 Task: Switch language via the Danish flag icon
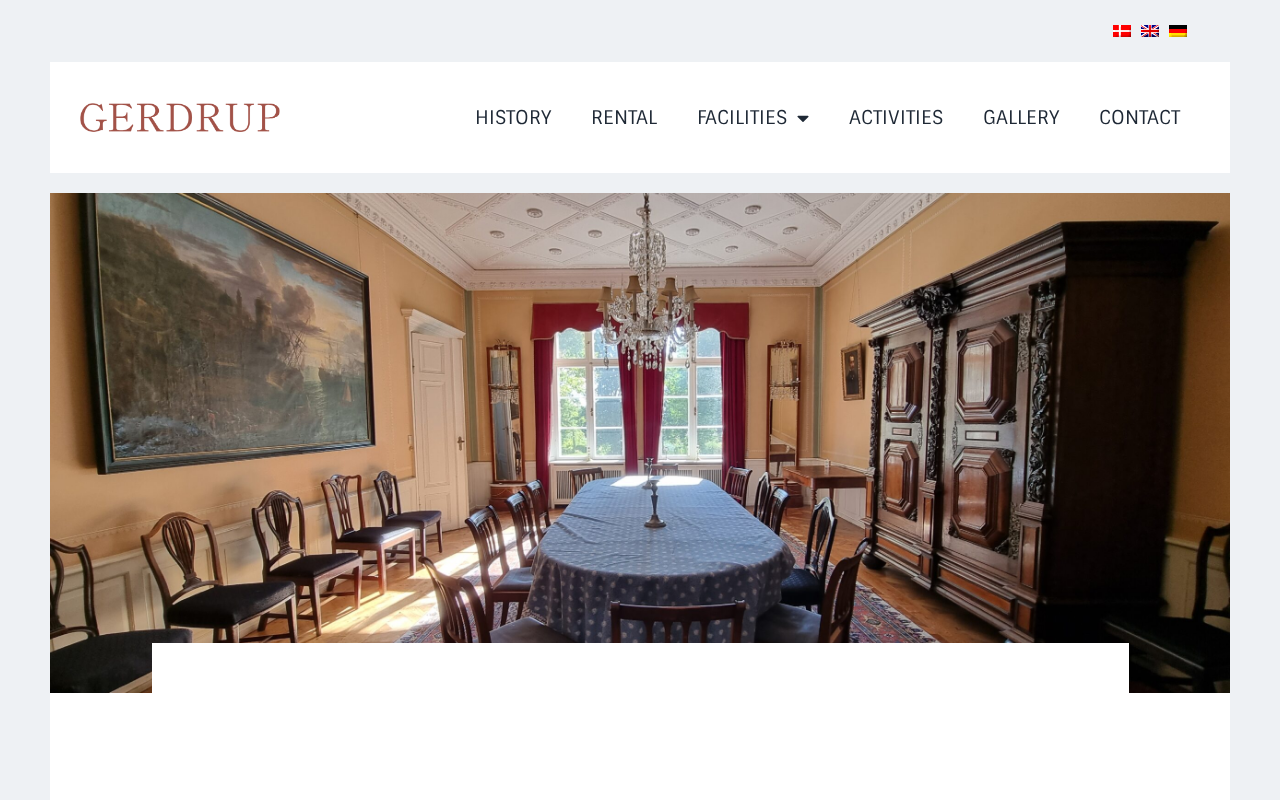(1122, 31)
